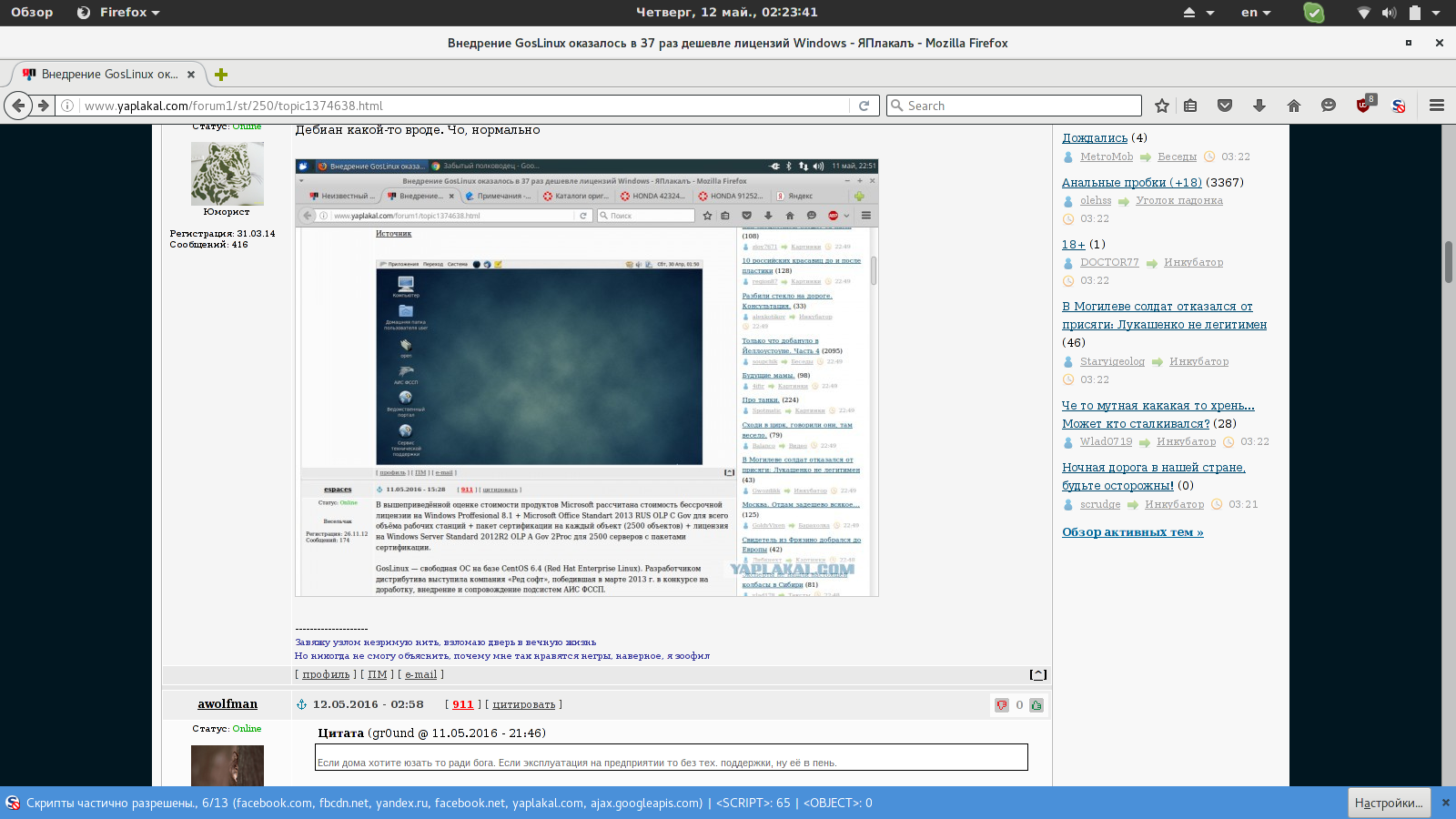
Task: Open the 18+ sidebar topic
Action: click(1074, 244)
